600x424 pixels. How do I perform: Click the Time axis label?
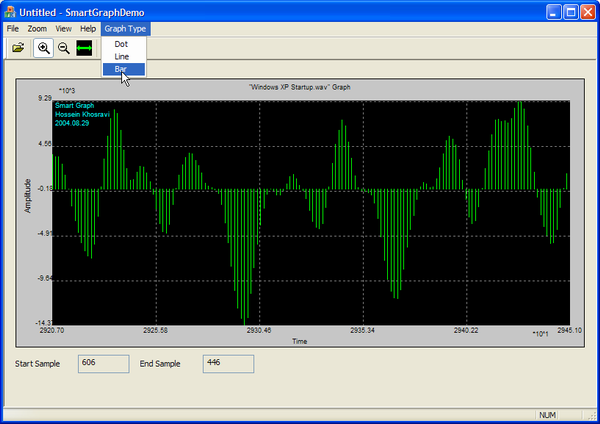point(300,341)
